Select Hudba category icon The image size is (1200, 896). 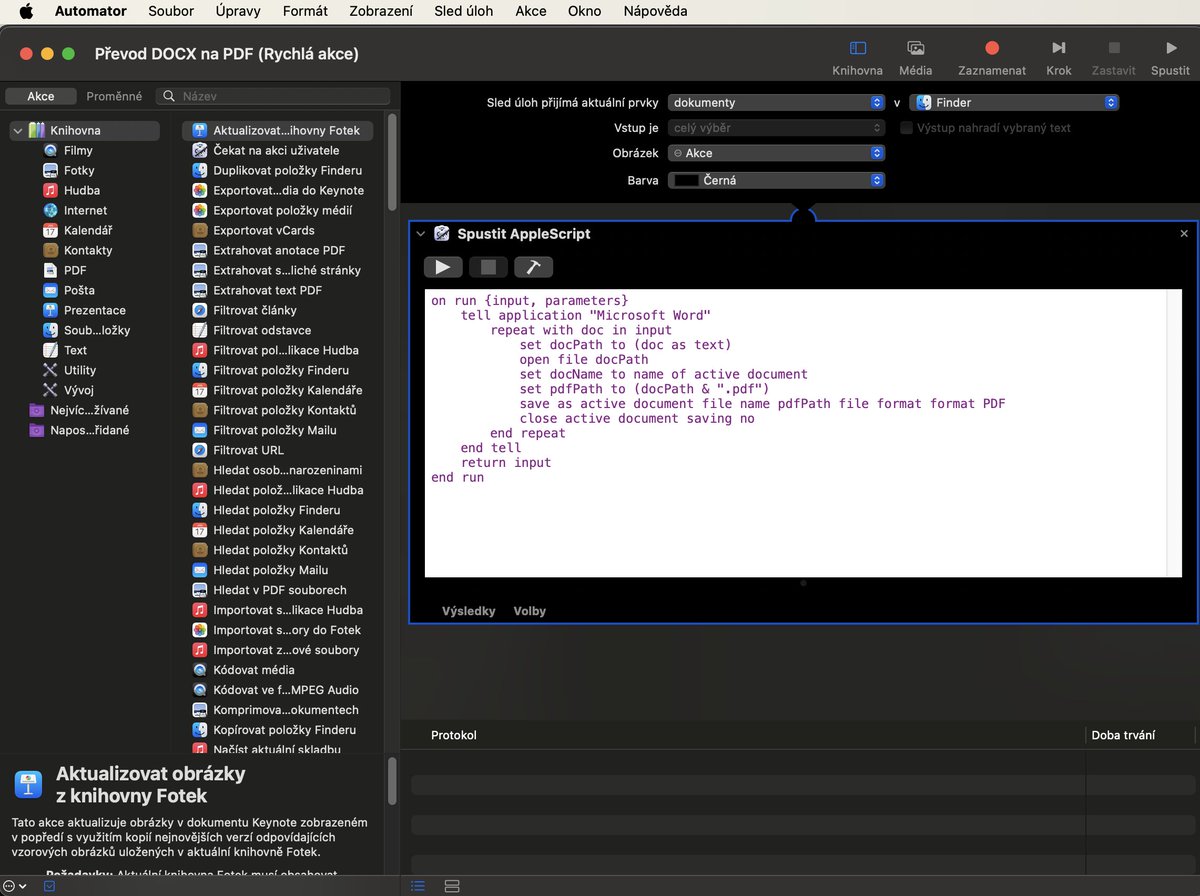[50, 190]
